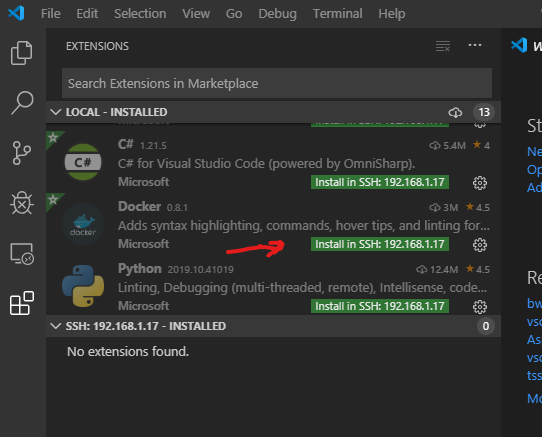Open the Selection menu
Image resolution: width=542 pixels, height=437 pixels.
coord(140,14)
